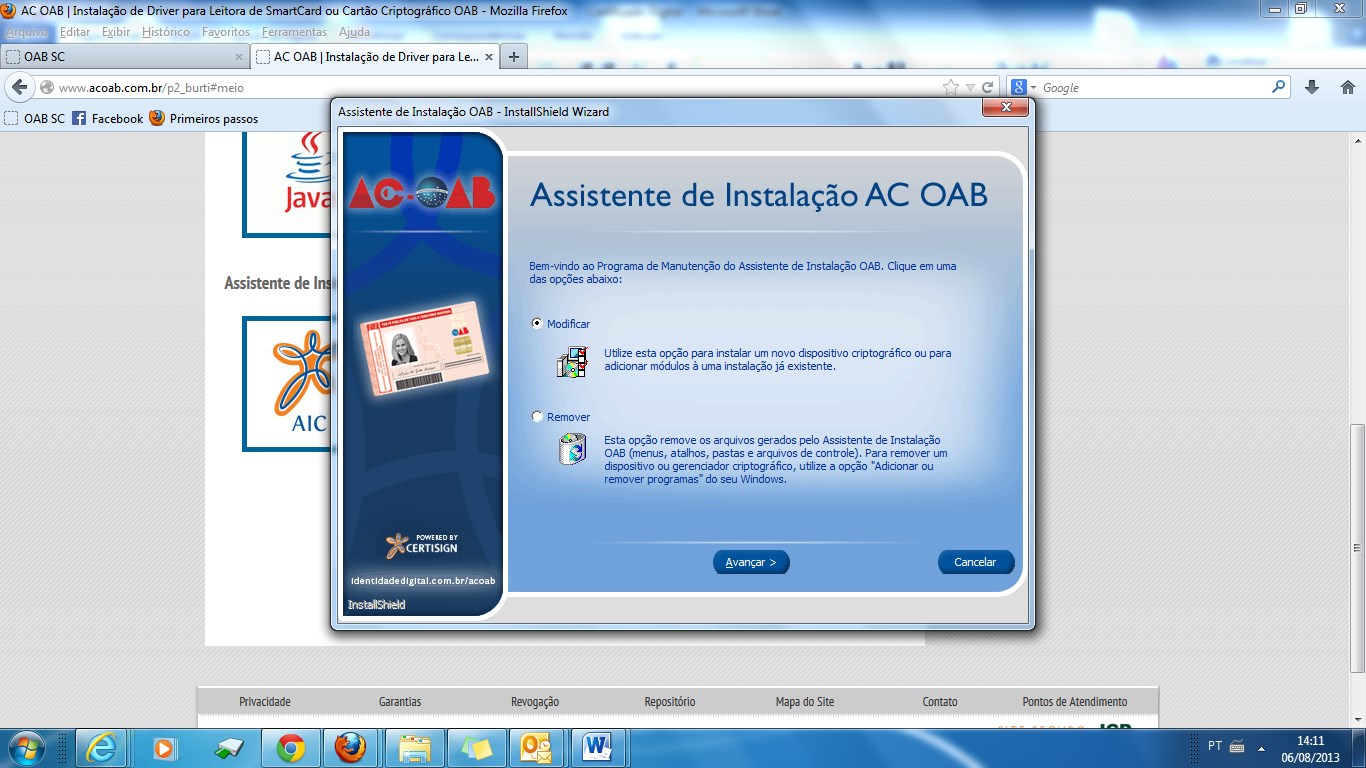Screen dimensions: 1366x768
Task: Click the PT language indicator
Action: coord(1215,746)
